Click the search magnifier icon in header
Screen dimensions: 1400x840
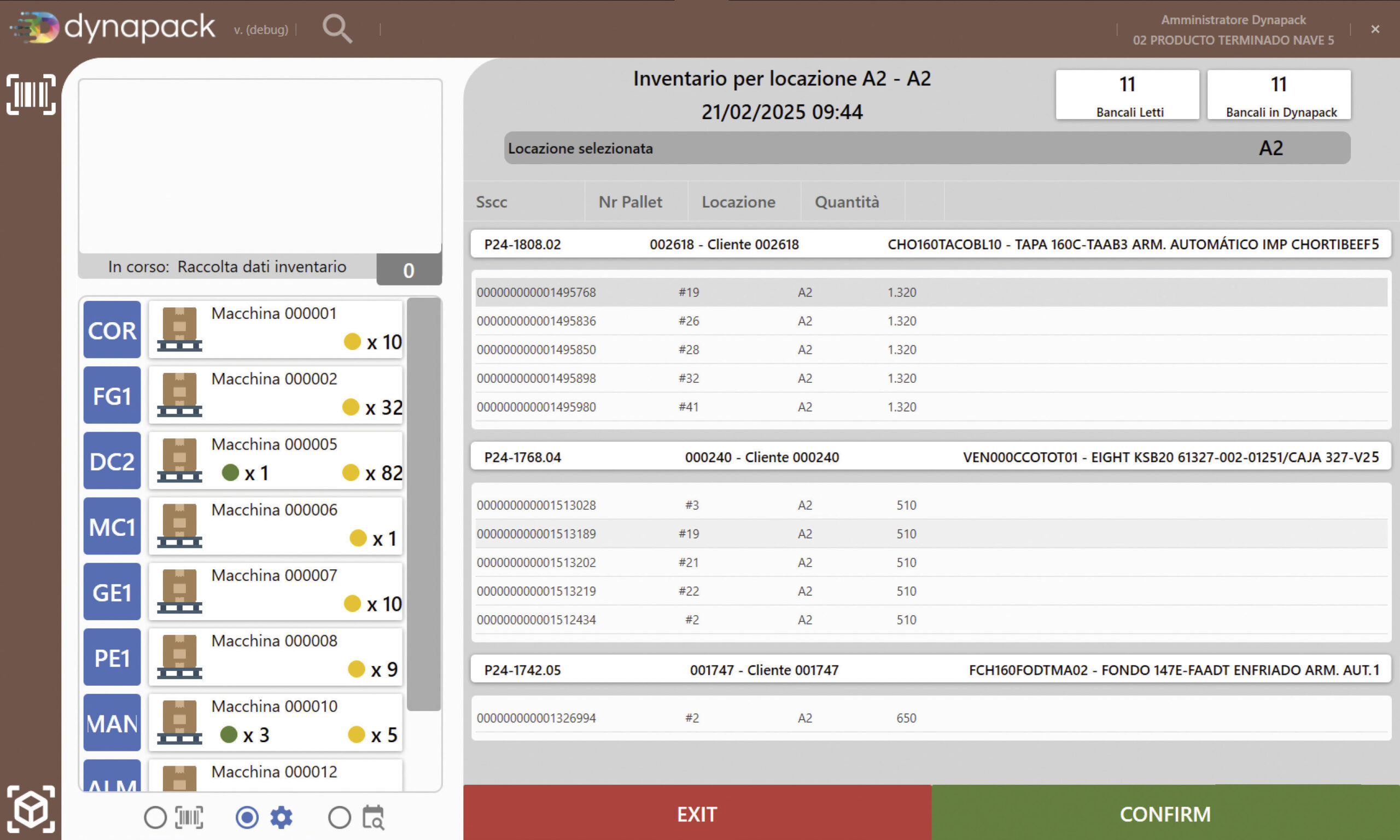pyautogui.click(x=337, y=28)
